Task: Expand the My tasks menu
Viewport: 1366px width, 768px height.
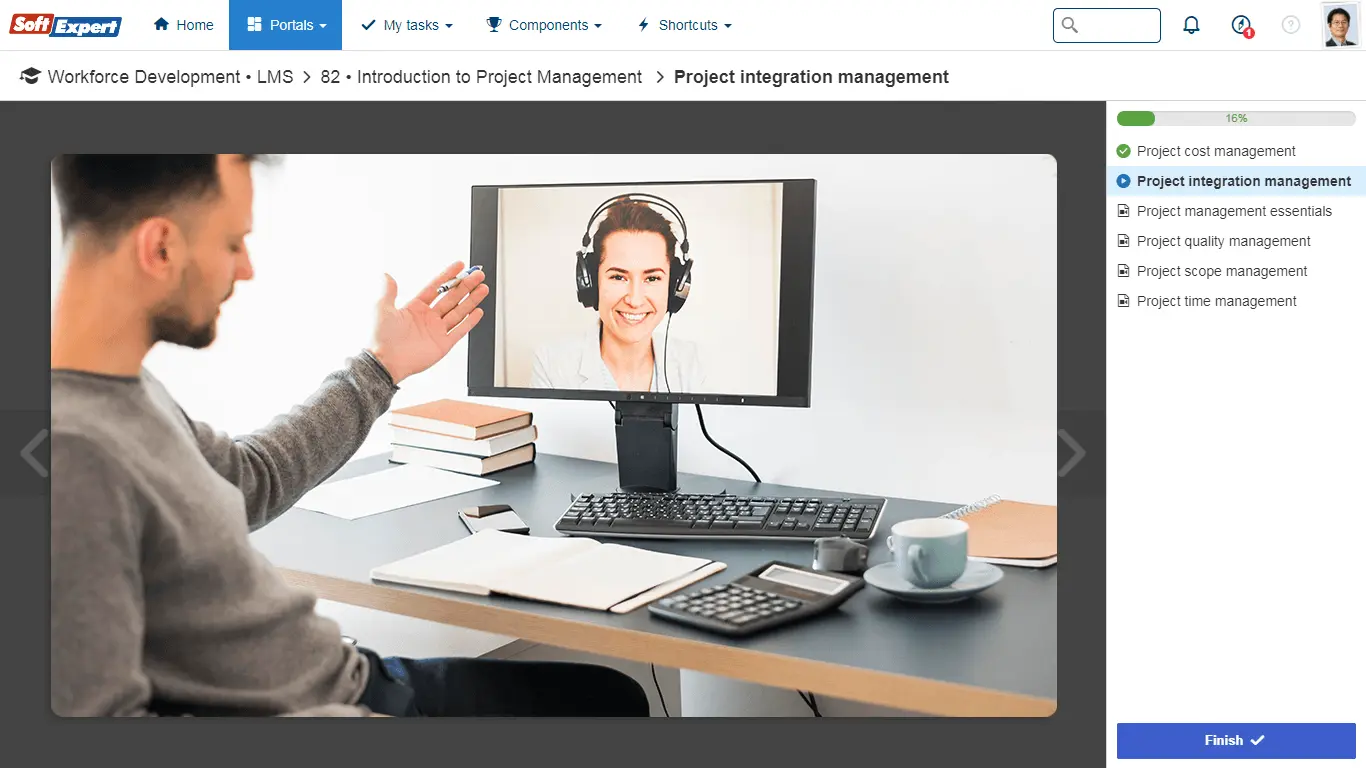Action: (x=406, y=25)
